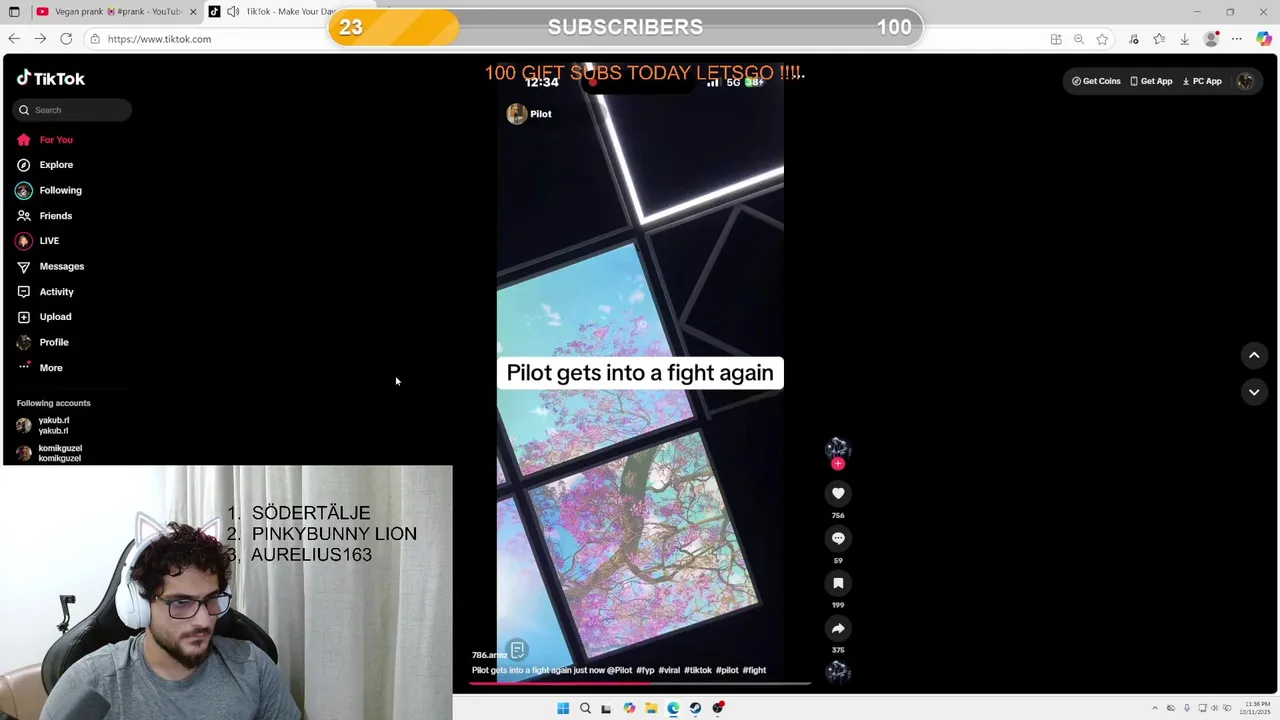Click the TikTok logo
This screenshot has height=720, width=1280.
click(51, 78)
